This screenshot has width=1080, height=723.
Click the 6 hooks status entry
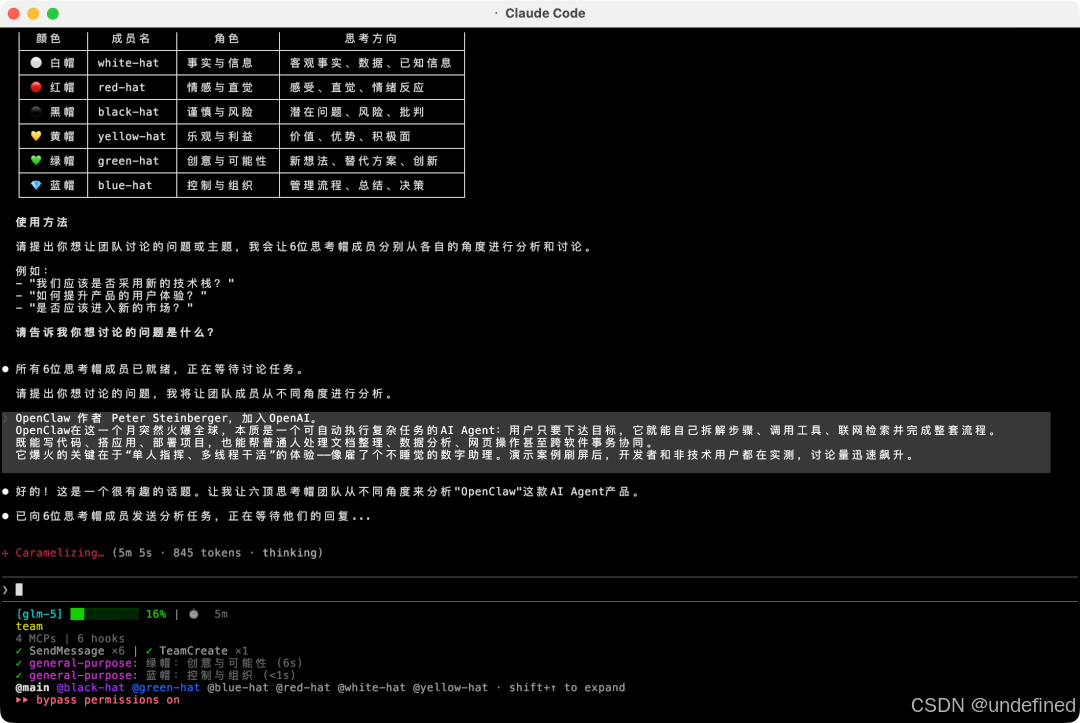(101, 638)
